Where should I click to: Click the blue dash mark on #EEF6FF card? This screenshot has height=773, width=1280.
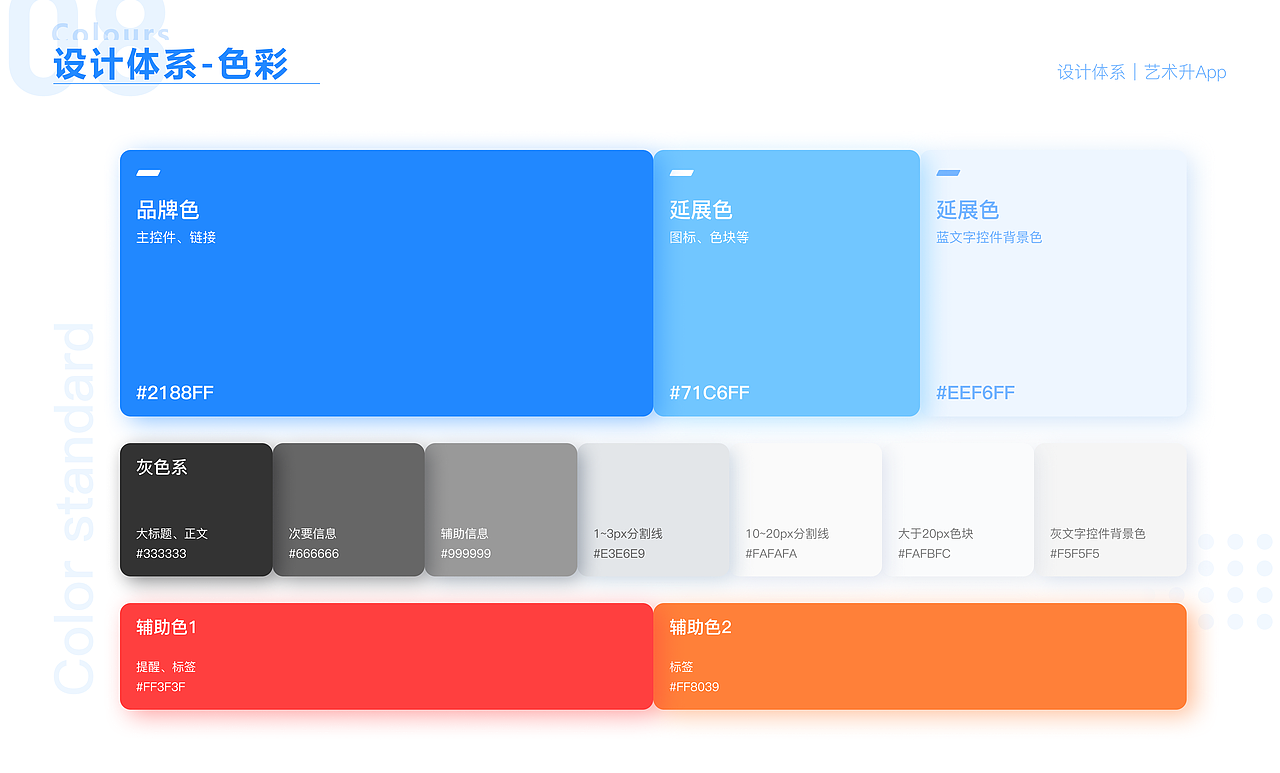948,173
